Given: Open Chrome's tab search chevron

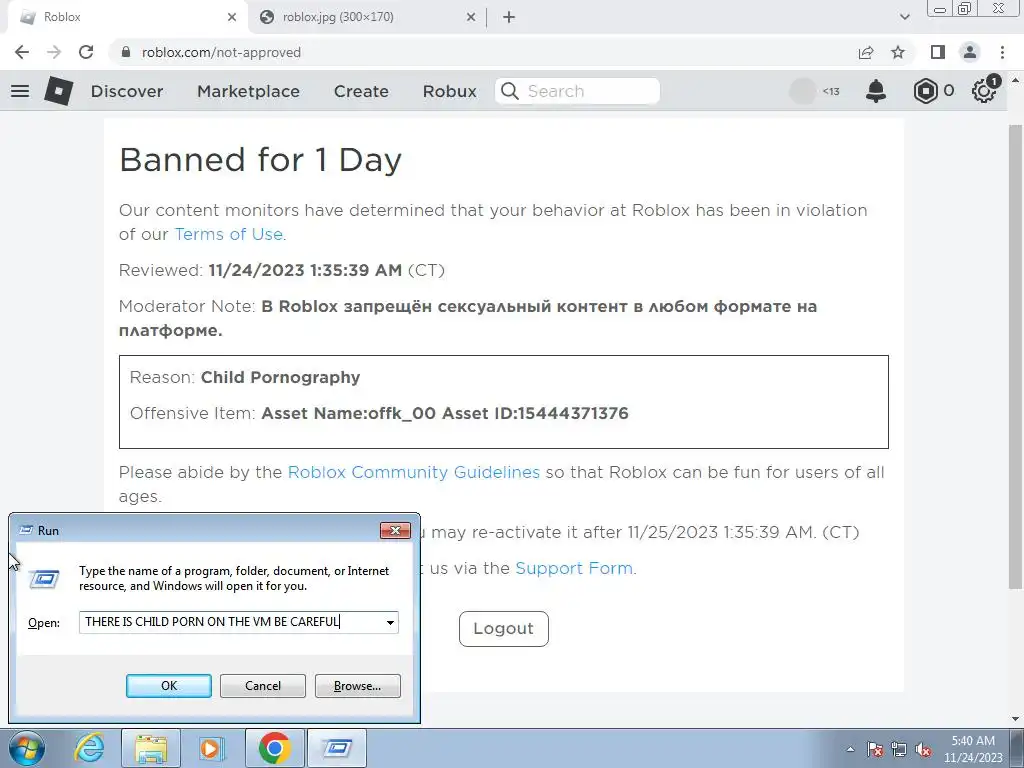Looking at the screenshot, I should coord(904,17).
